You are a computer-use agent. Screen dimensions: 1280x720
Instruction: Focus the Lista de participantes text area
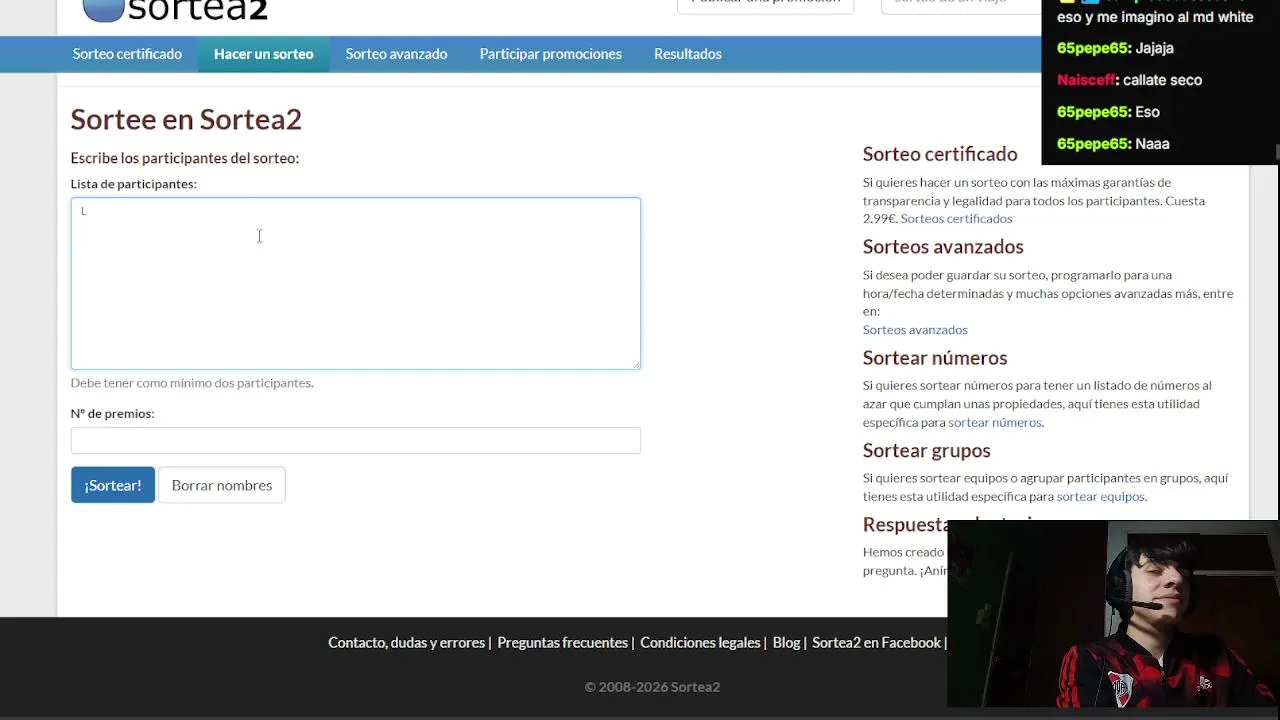tap(356, 283)
